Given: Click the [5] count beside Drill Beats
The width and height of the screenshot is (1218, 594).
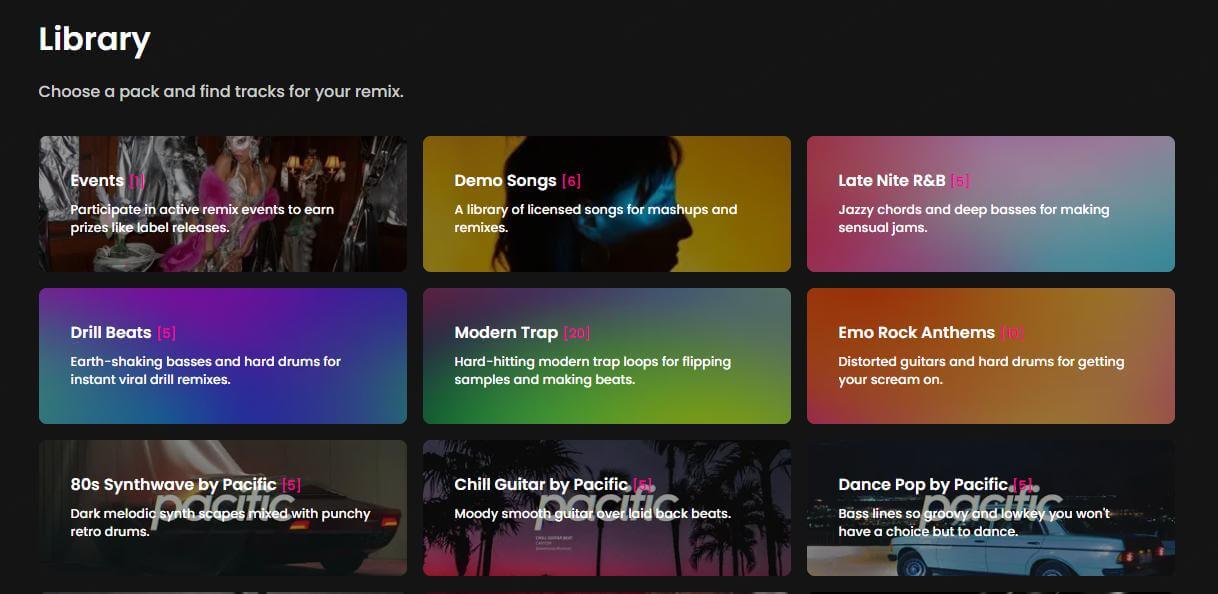Looking at the screenshot, I should coord(166,333).
